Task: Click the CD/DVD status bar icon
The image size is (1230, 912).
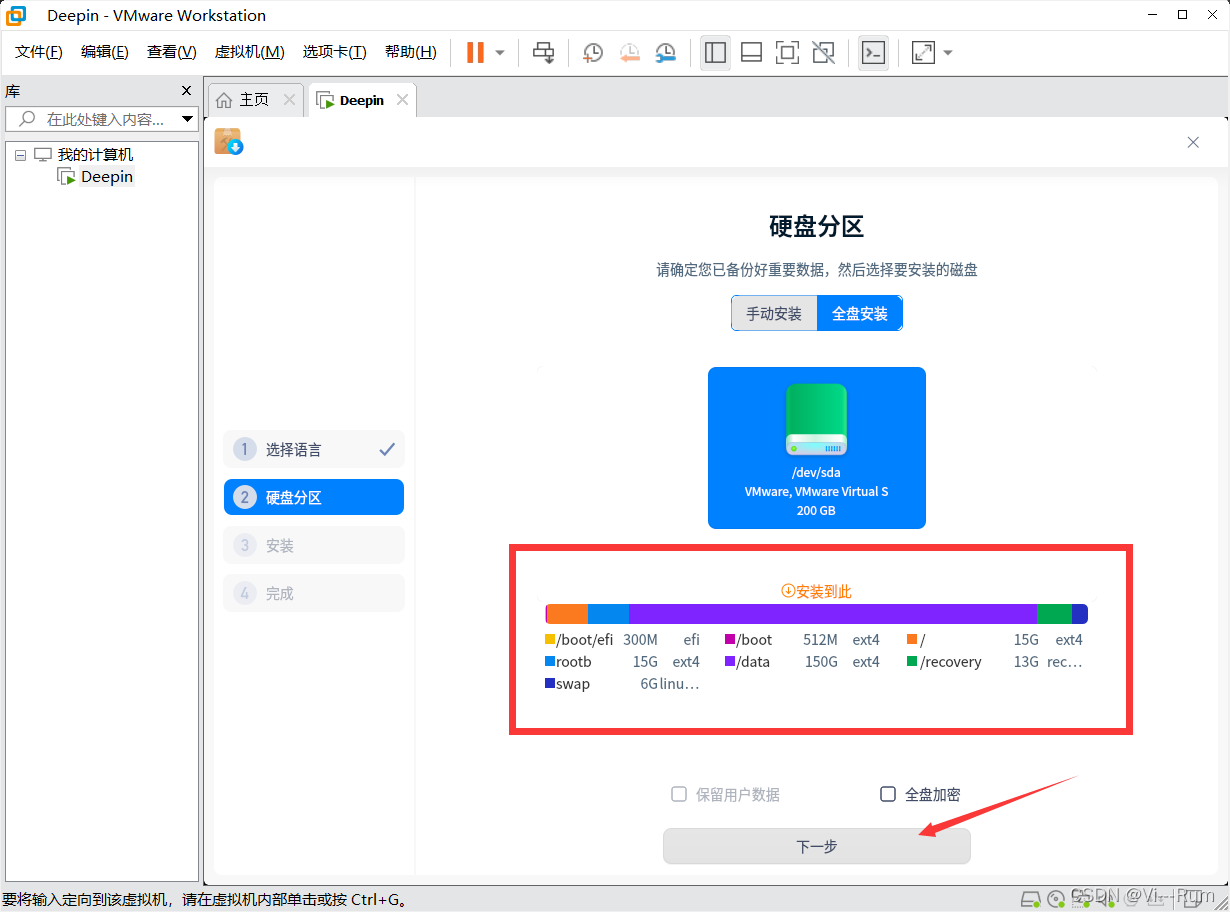Action: 1056,898
